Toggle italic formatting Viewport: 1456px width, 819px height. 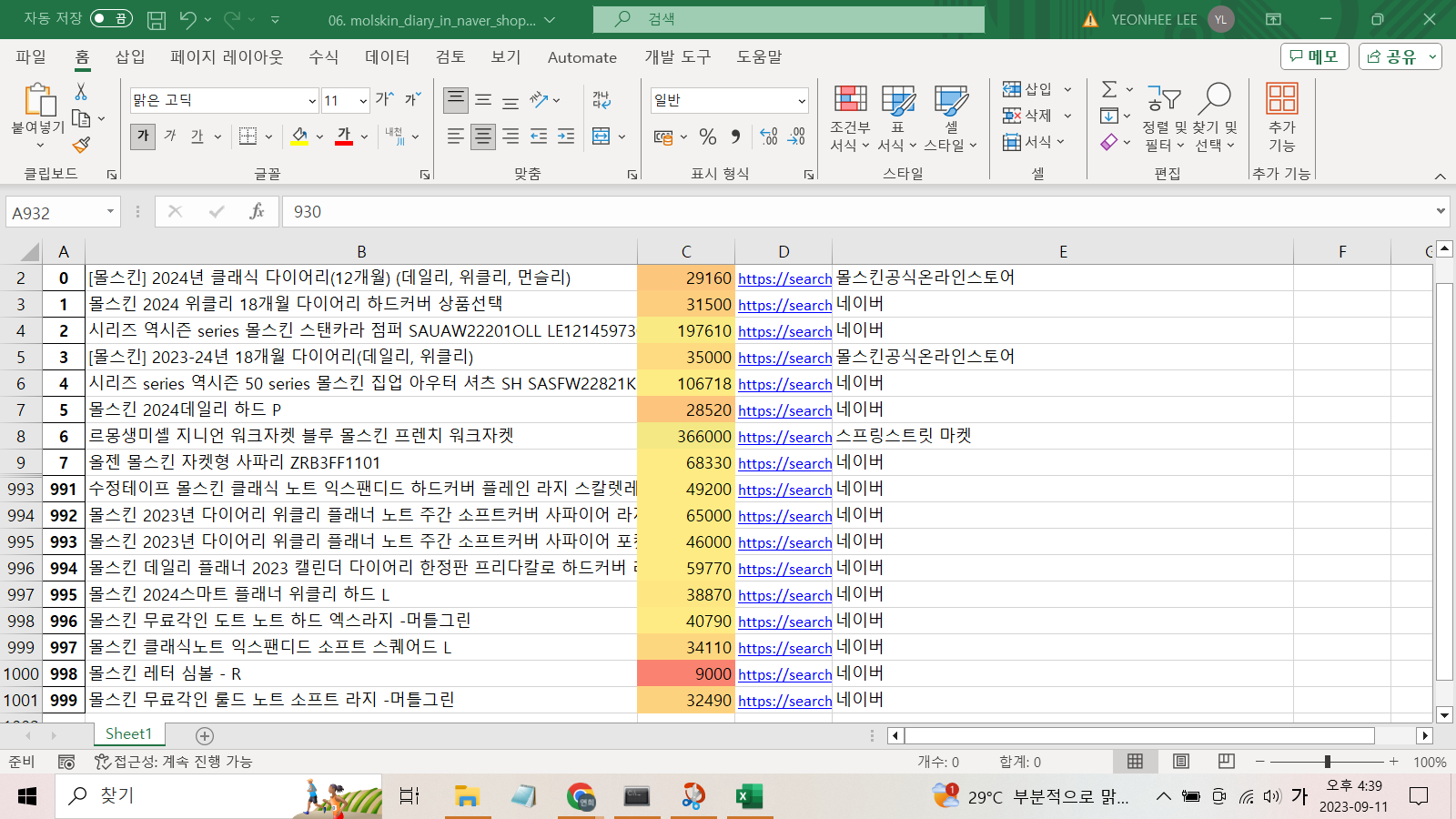(x=169, y=135)
